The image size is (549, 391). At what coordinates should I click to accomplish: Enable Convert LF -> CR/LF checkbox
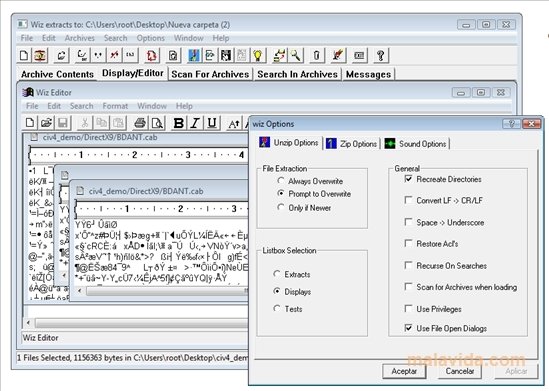pos(408,200)
